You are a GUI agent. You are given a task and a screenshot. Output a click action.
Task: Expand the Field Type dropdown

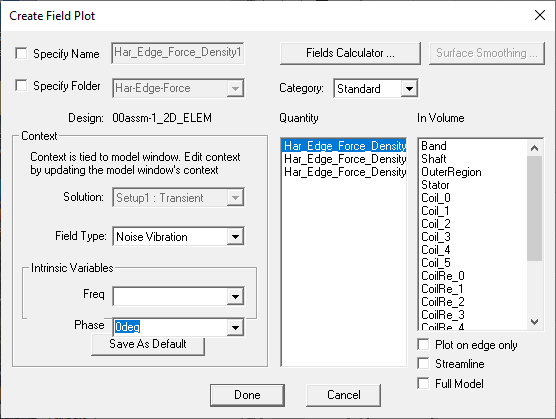coord(235,236)
